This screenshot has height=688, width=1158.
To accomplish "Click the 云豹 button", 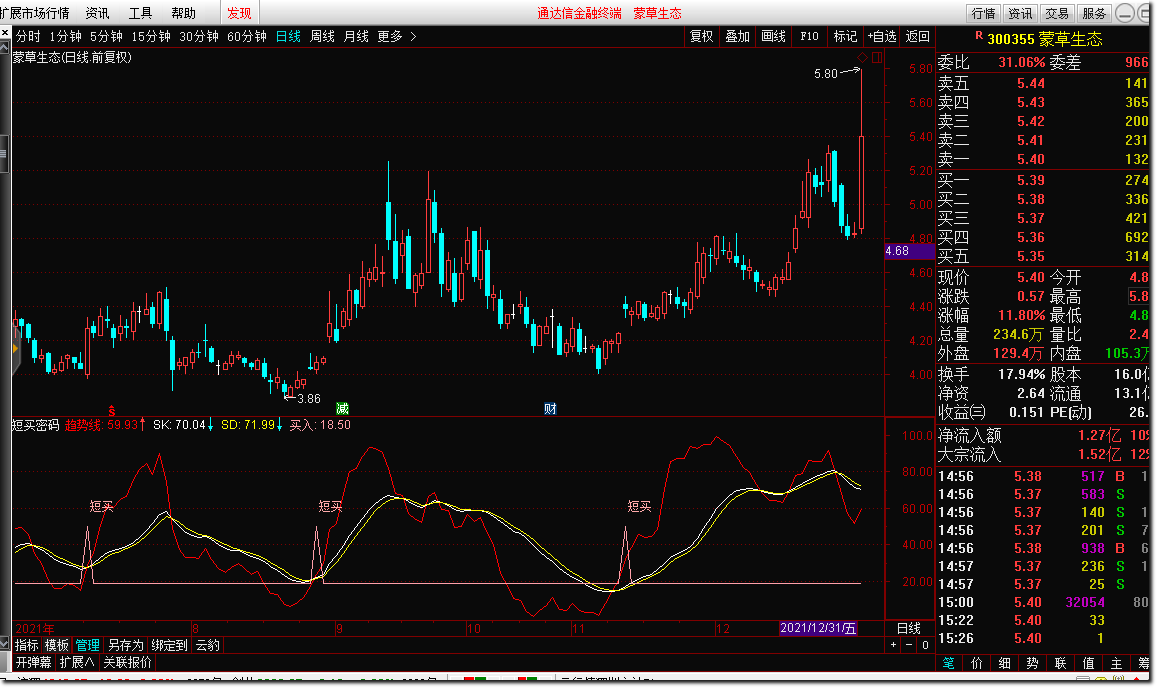I will click(208, 645).
